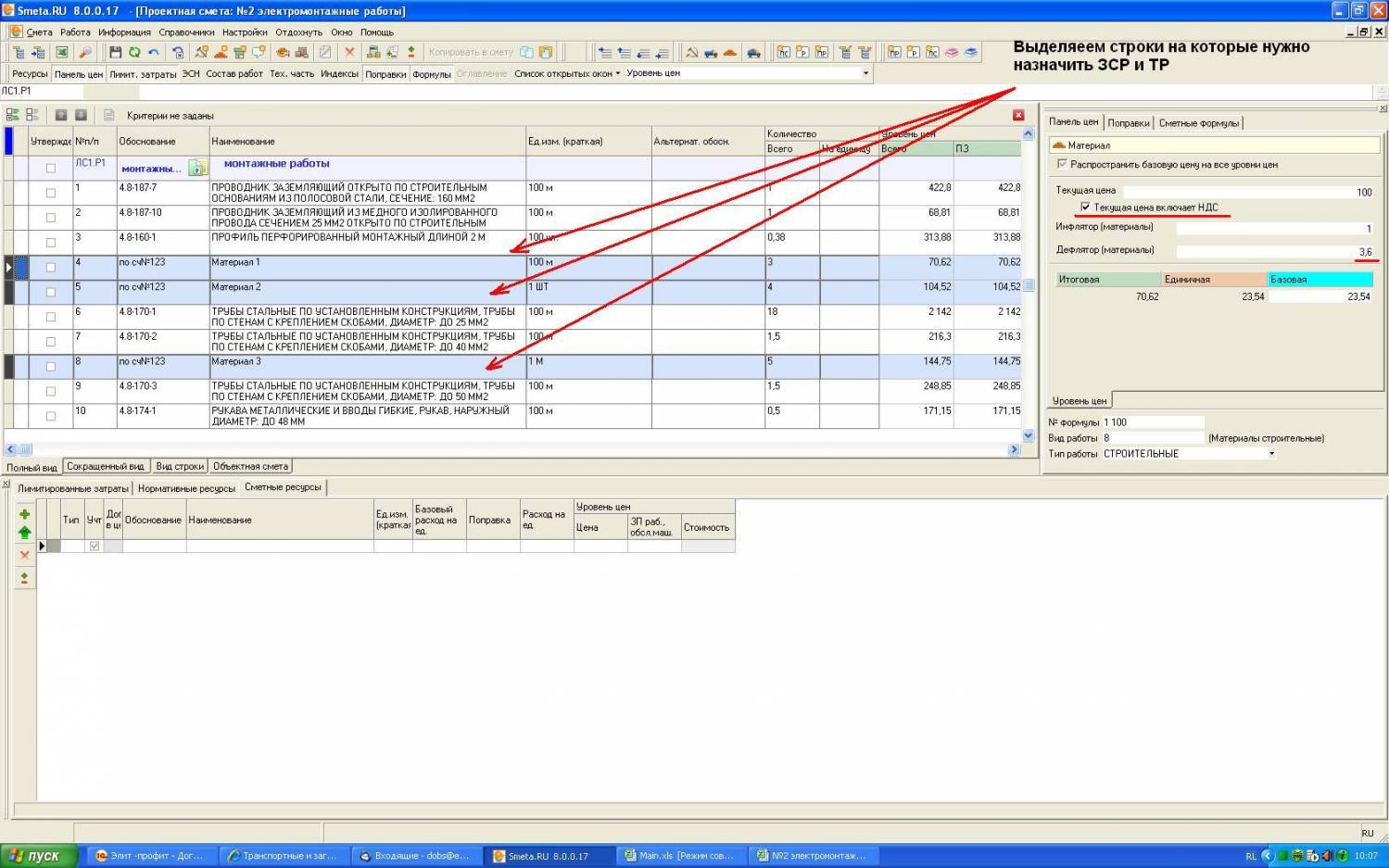Click the blue undo arrow icon
The width and height of the screenshot is (1389, 868).
coord(154,53)
